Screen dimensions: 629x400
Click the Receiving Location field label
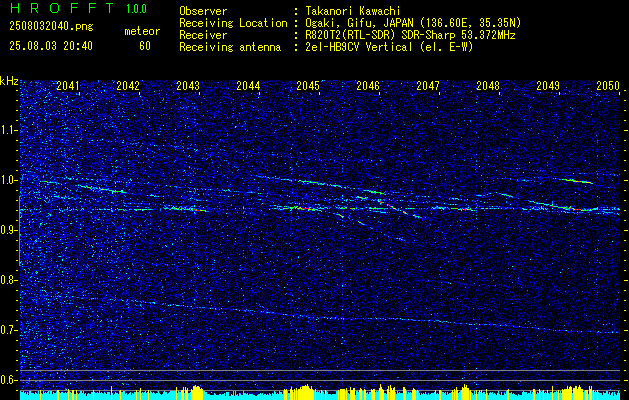(233, 23)
